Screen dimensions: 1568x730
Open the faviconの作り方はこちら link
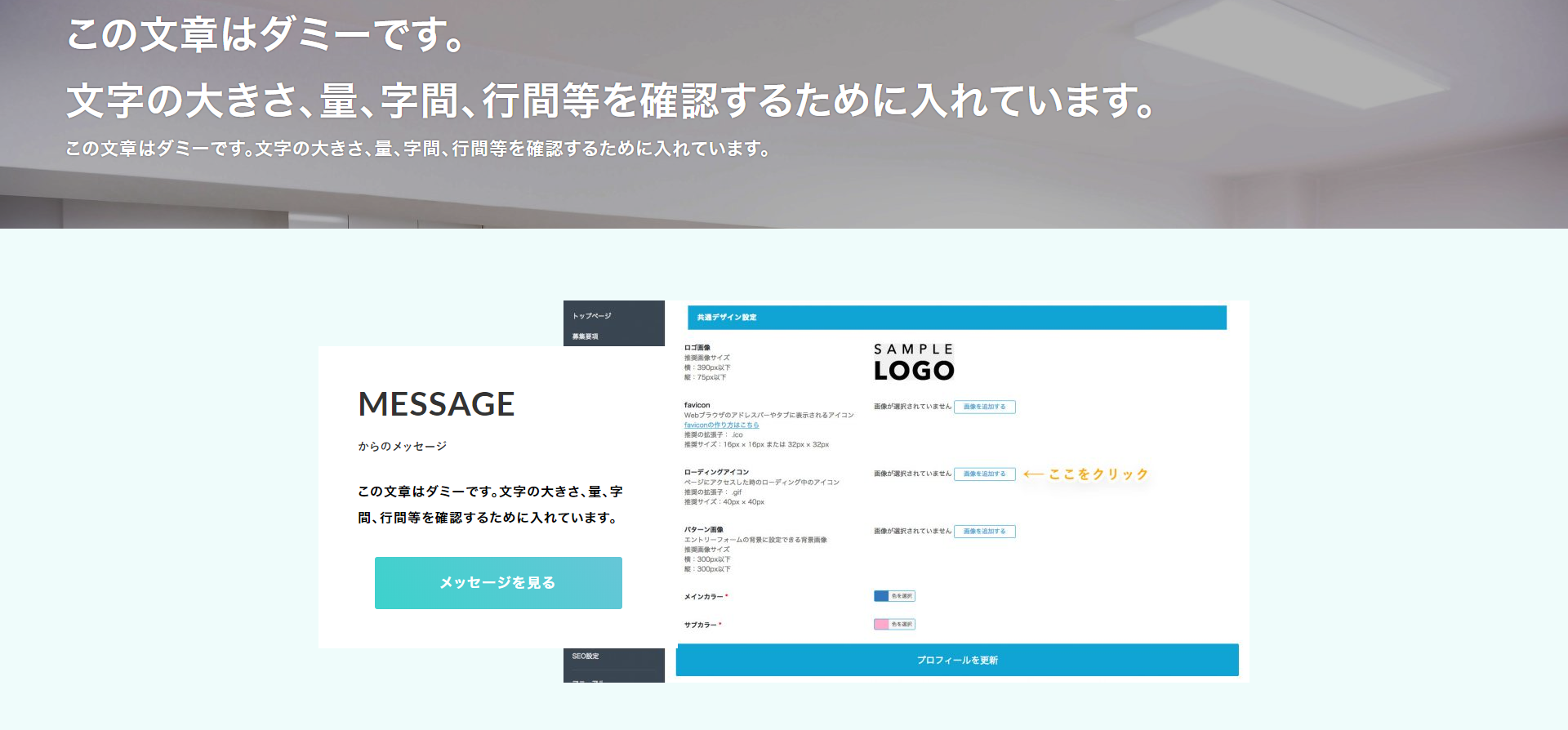tap(721, 425)
